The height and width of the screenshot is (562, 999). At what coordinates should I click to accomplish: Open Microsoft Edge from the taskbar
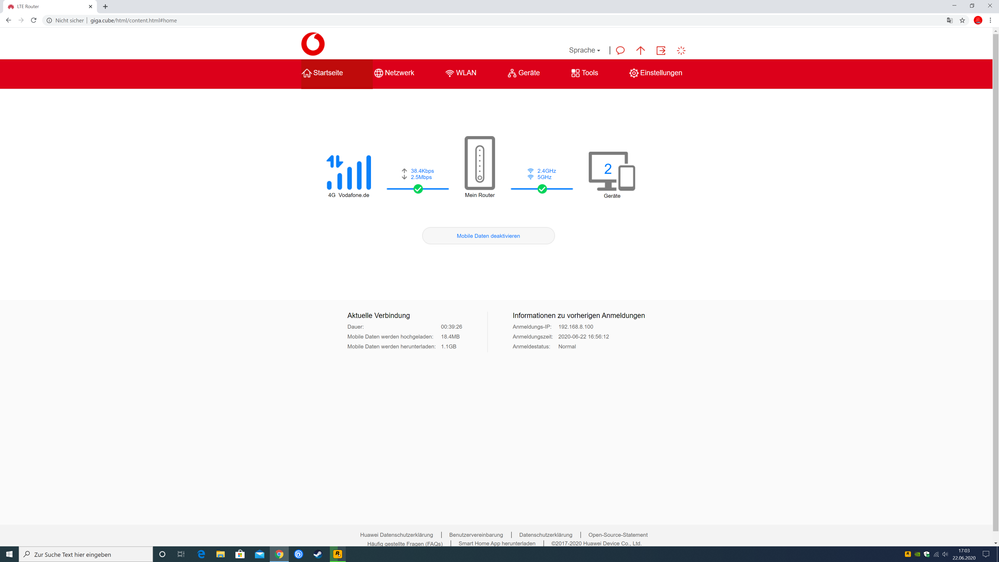click(x=201, y=554)
